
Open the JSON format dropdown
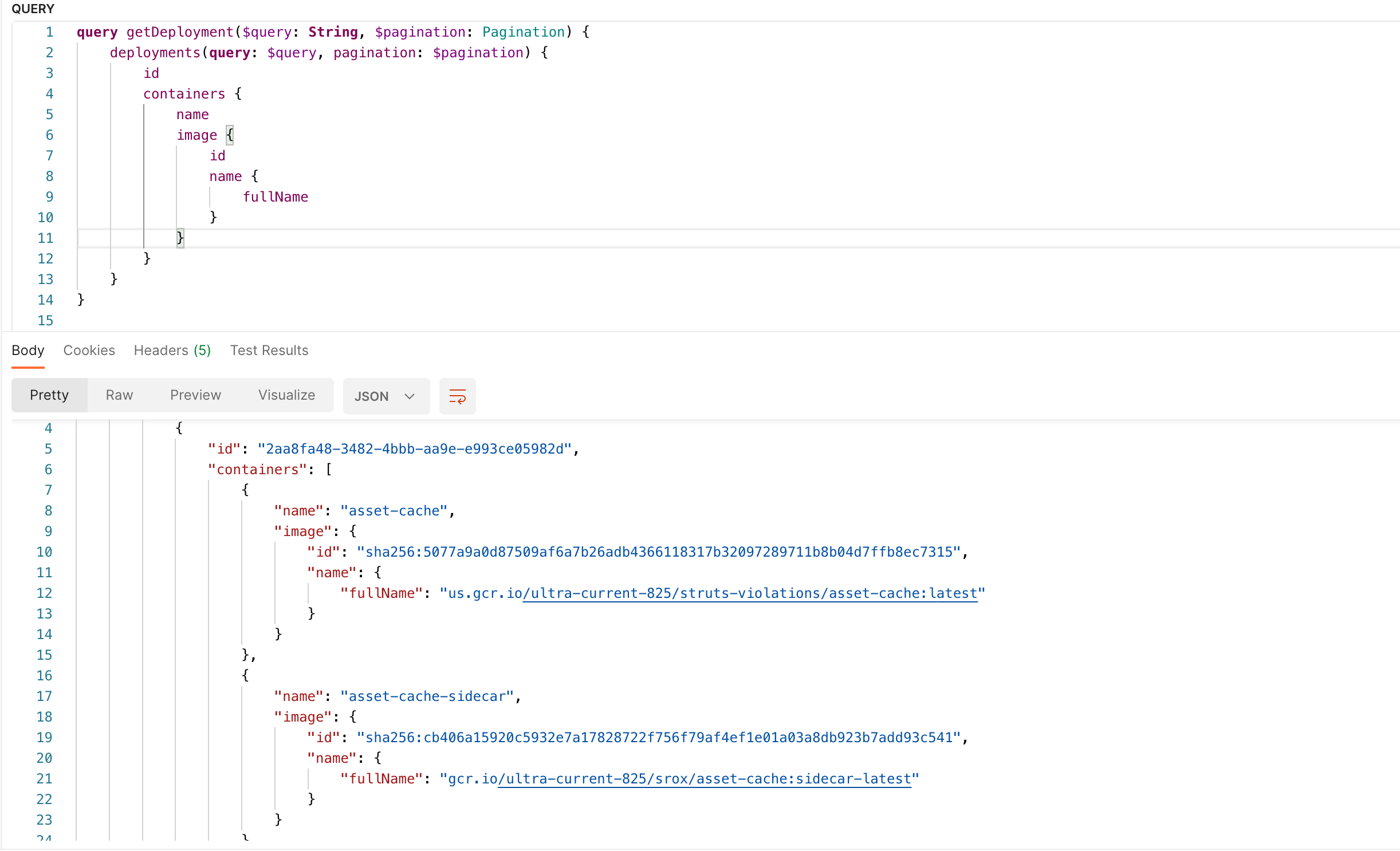[x=386, y=396]
